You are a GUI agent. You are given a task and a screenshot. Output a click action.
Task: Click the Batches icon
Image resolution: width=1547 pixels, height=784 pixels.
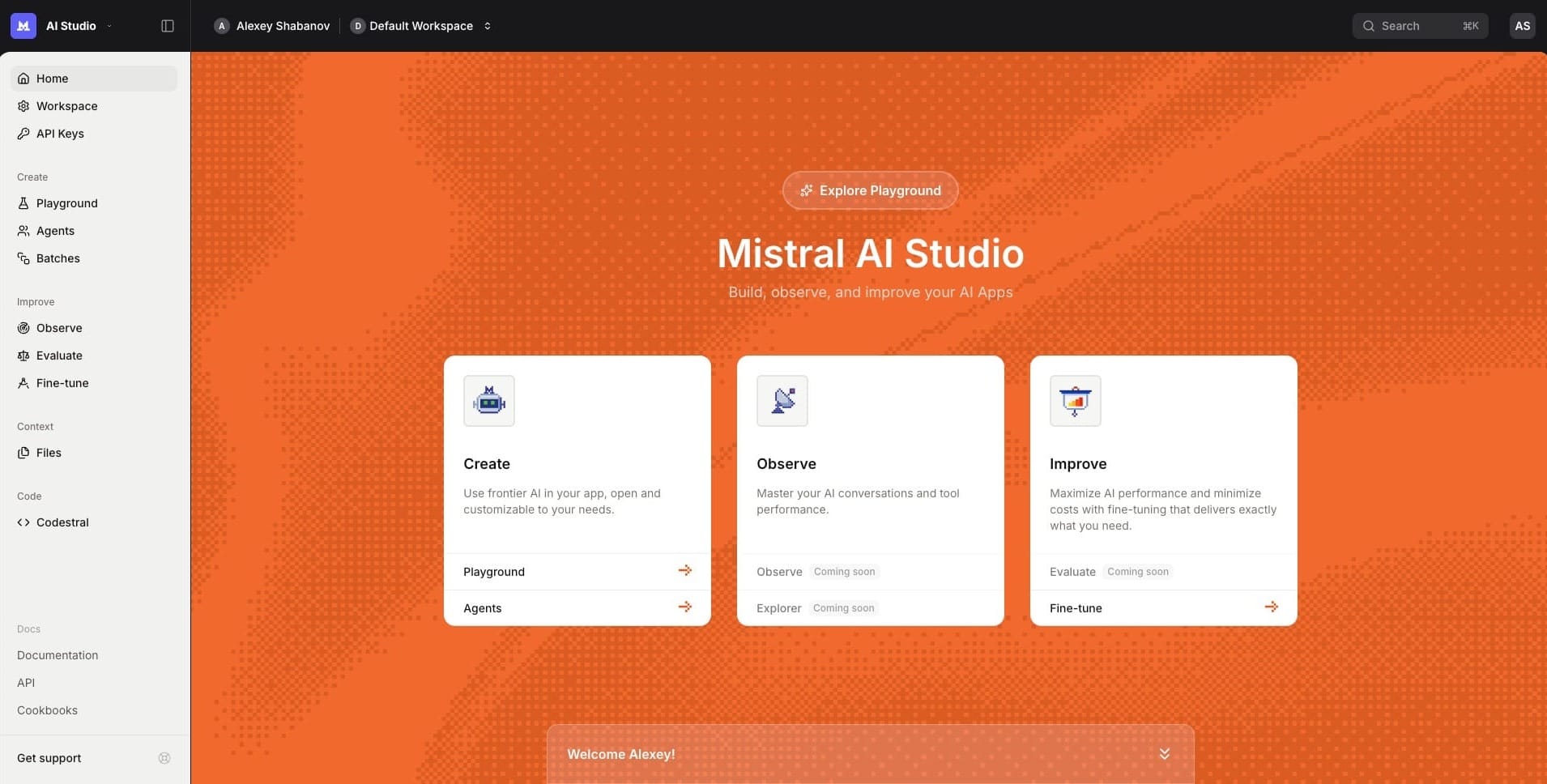click(x=23, y=258)
